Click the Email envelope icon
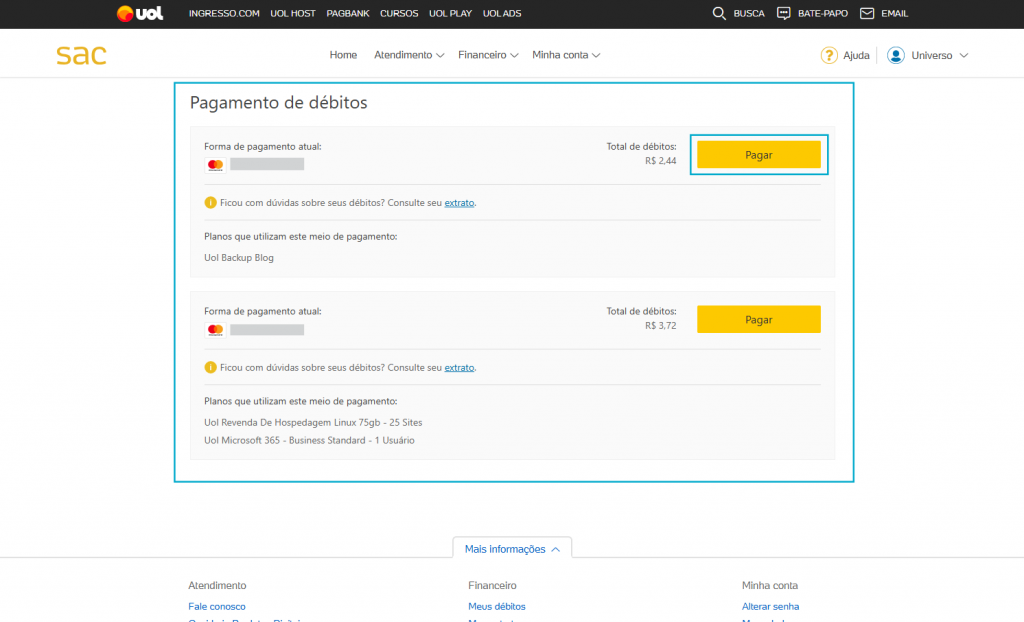 point(867,13)
